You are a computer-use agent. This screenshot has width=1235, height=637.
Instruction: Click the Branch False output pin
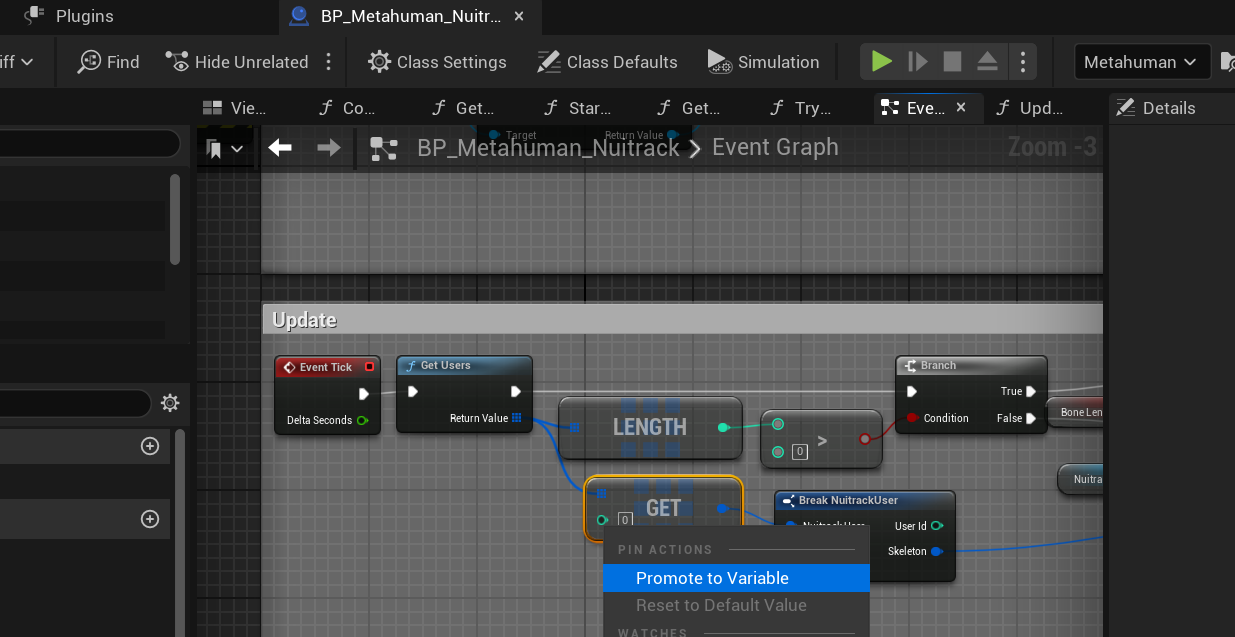tap(1031, 418)
